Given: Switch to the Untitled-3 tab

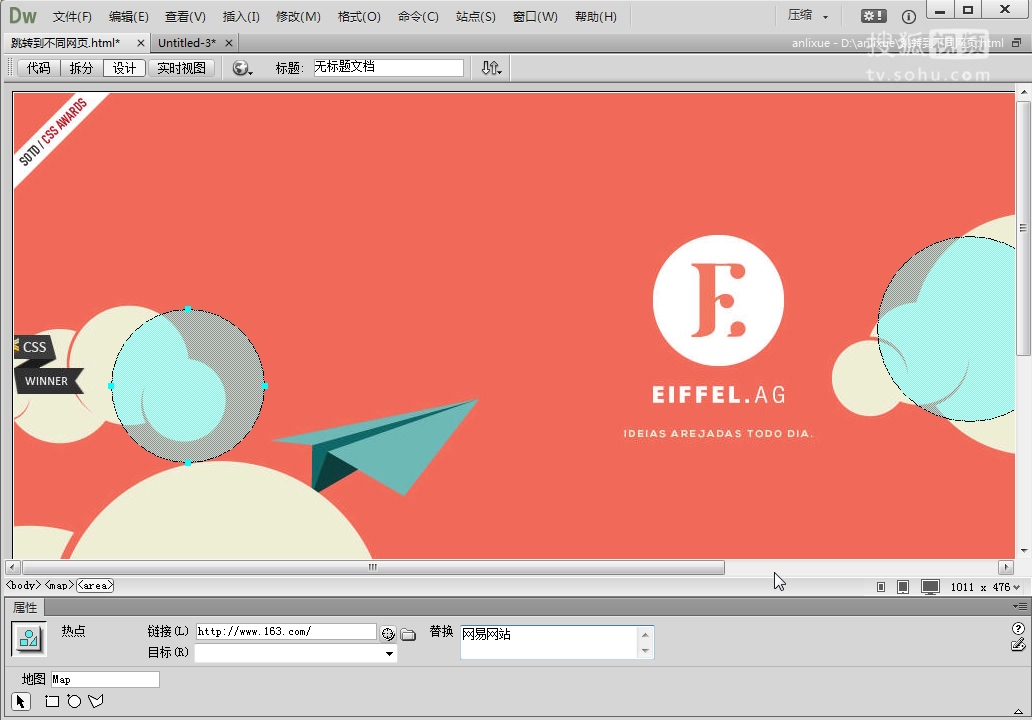Looking at the screenshot, I should [x=187, y=43].
